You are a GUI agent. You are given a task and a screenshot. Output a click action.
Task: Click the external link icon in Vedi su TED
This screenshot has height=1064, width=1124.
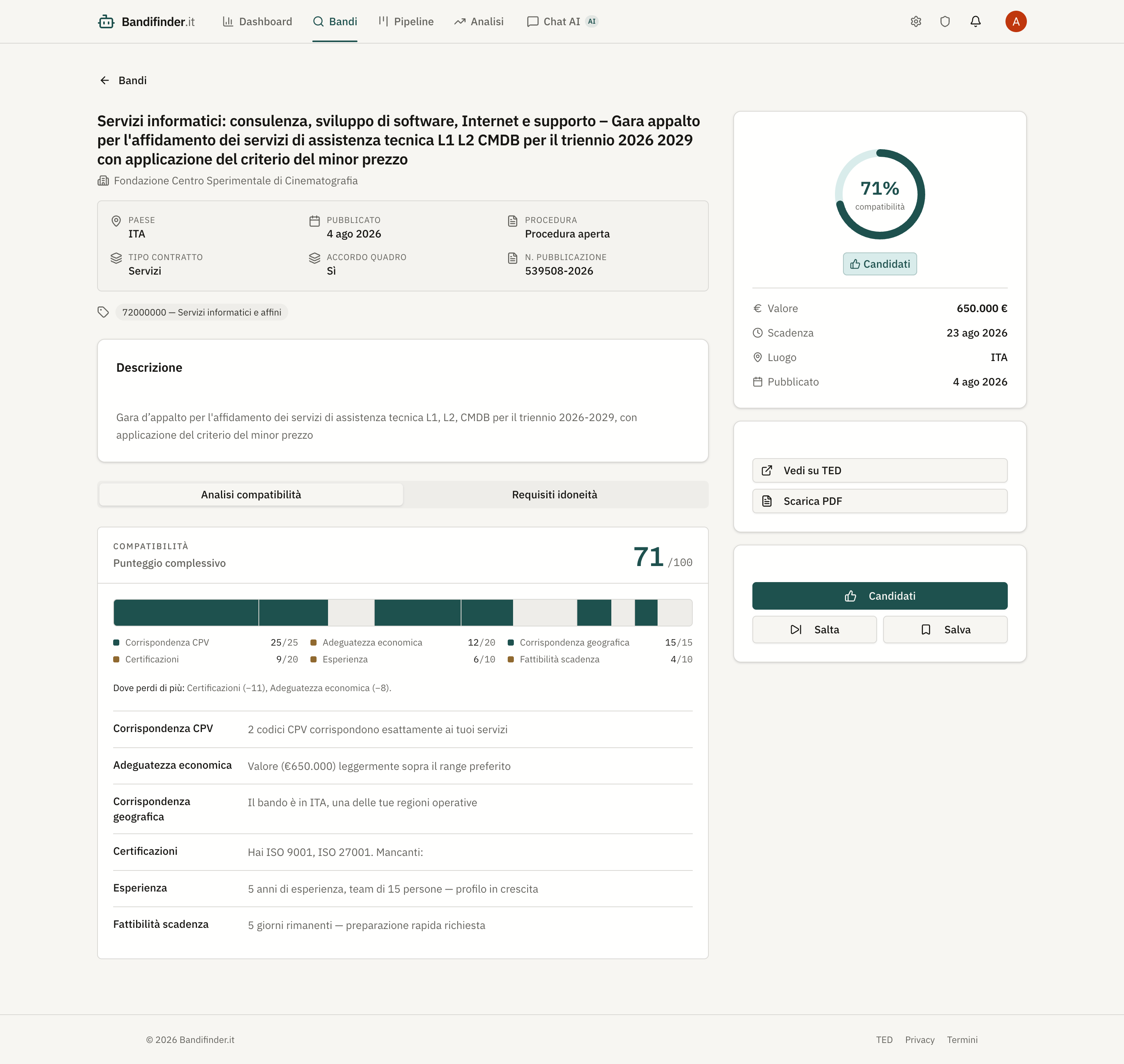point(767,471)
